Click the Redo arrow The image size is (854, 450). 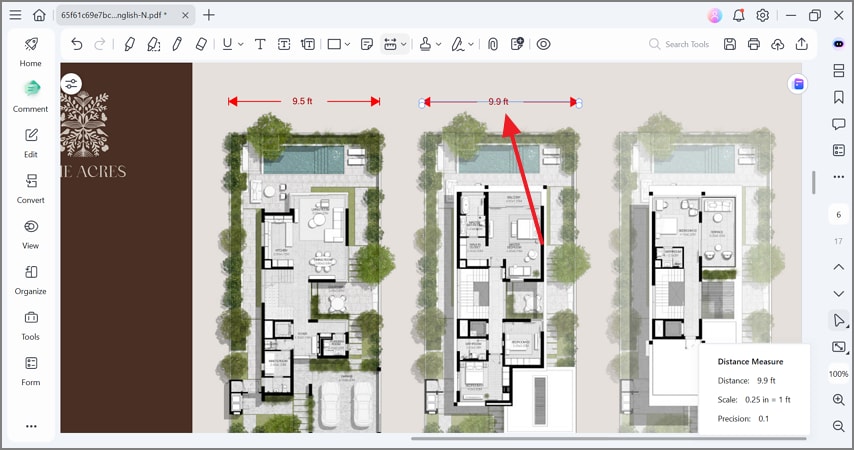[x=100, y=44]
